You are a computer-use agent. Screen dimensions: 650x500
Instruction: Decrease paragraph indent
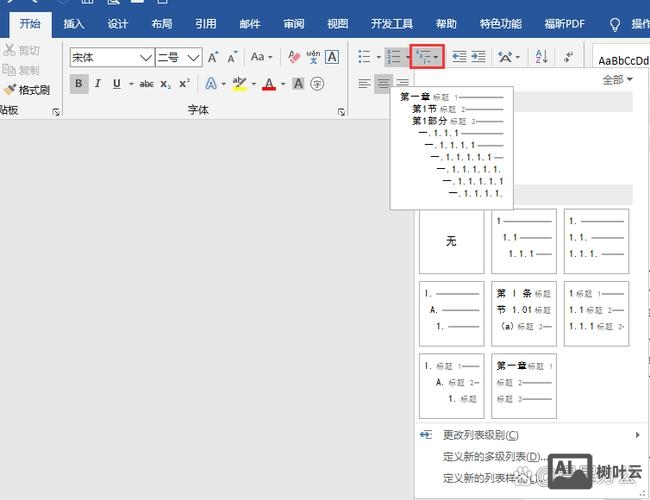[x=459, y=57]
